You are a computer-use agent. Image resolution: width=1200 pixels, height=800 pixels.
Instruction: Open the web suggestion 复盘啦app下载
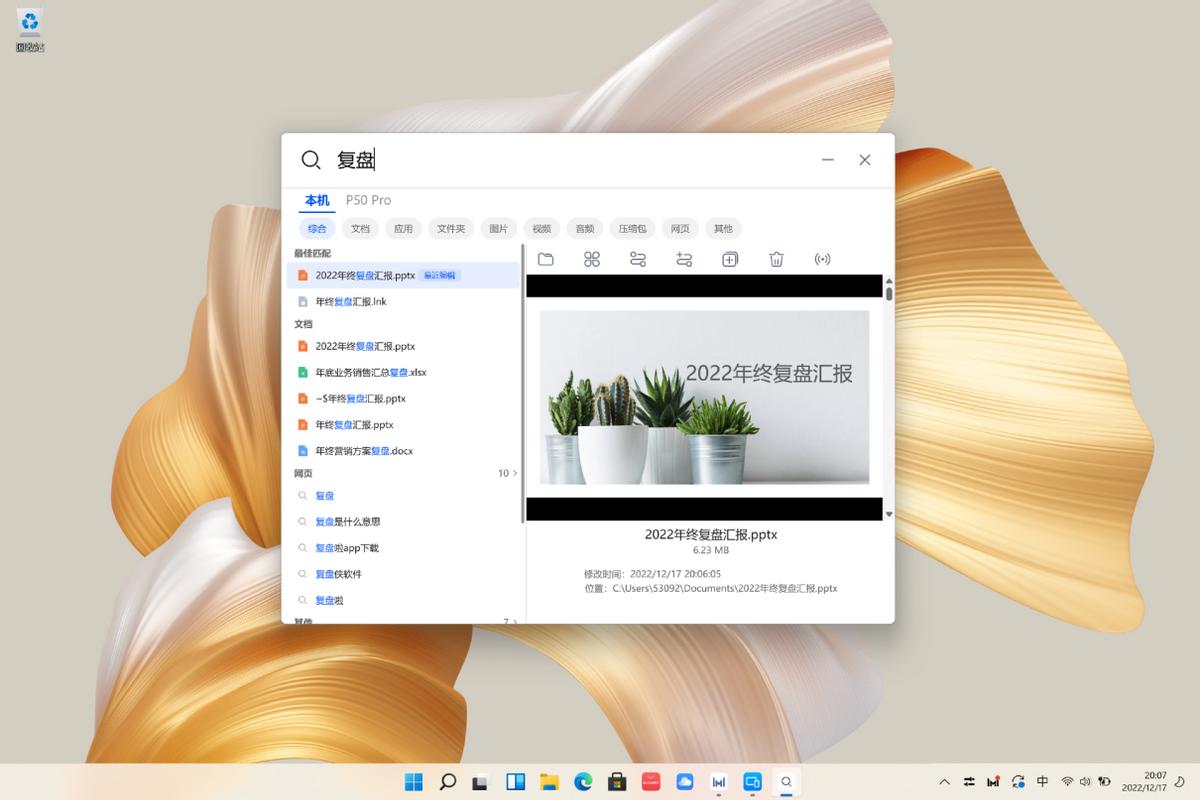pyautogui.click(x=347, y=547)
